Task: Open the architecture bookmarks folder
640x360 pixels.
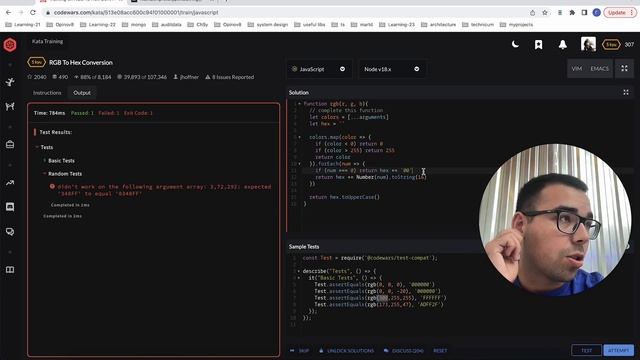Action: [438, 24]
